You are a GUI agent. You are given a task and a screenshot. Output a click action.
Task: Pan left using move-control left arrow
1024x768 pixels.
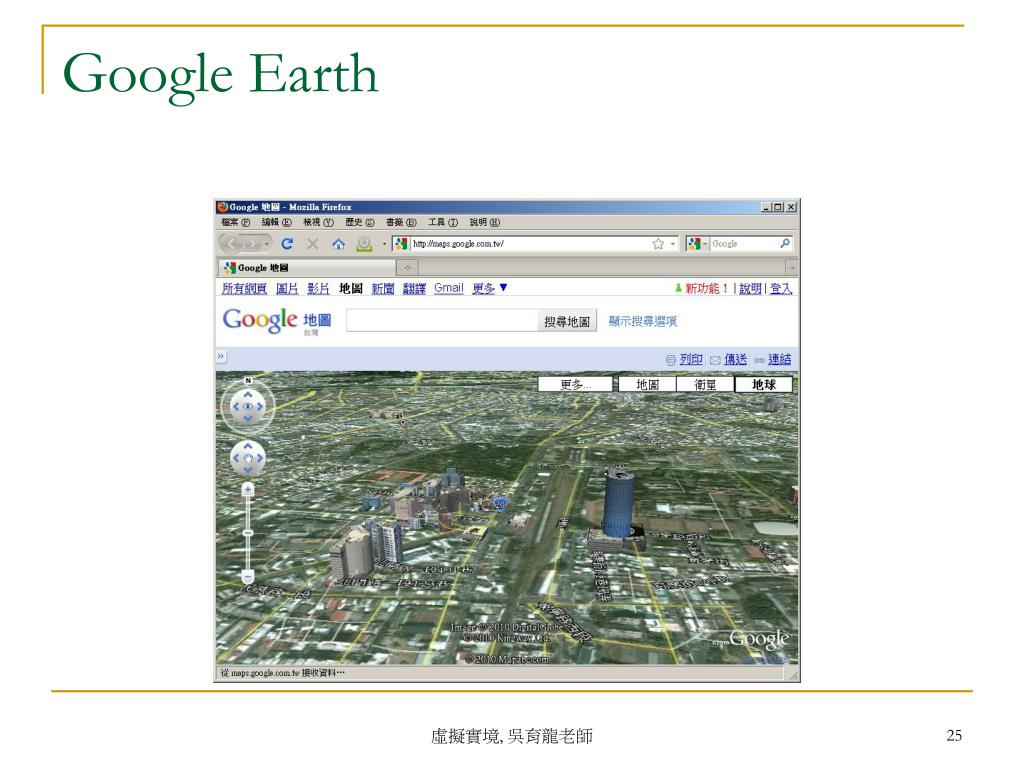coord(236,458)
